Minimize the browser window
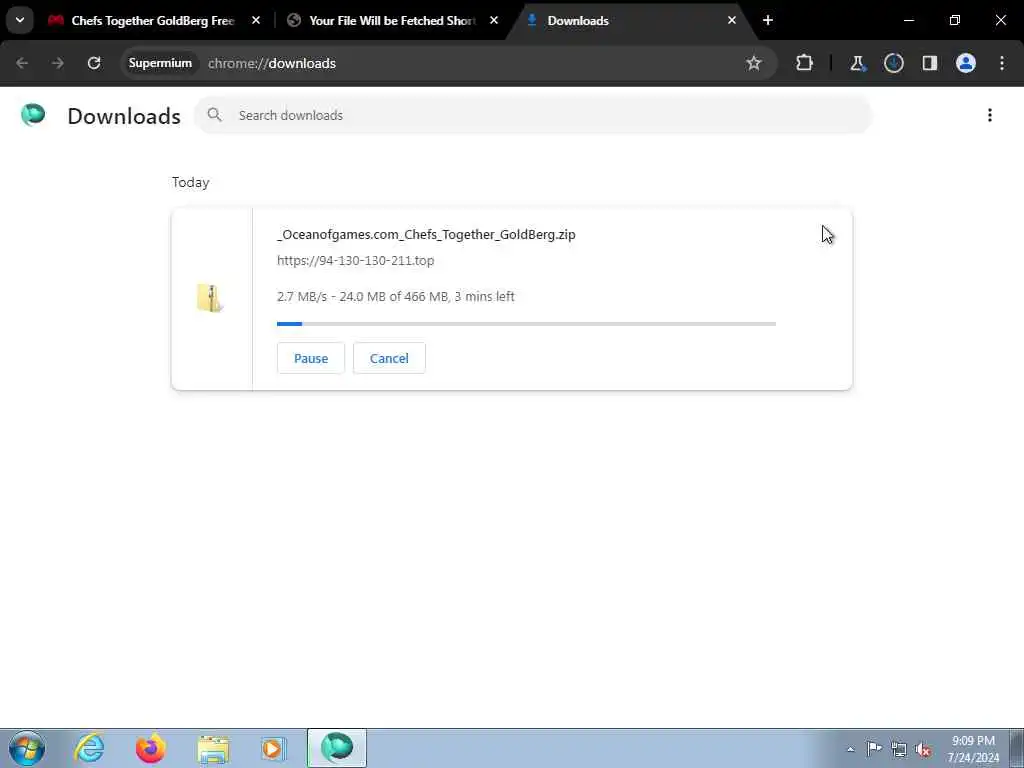This screenshot has height=768, width=1024. click(x=909, y=20)
